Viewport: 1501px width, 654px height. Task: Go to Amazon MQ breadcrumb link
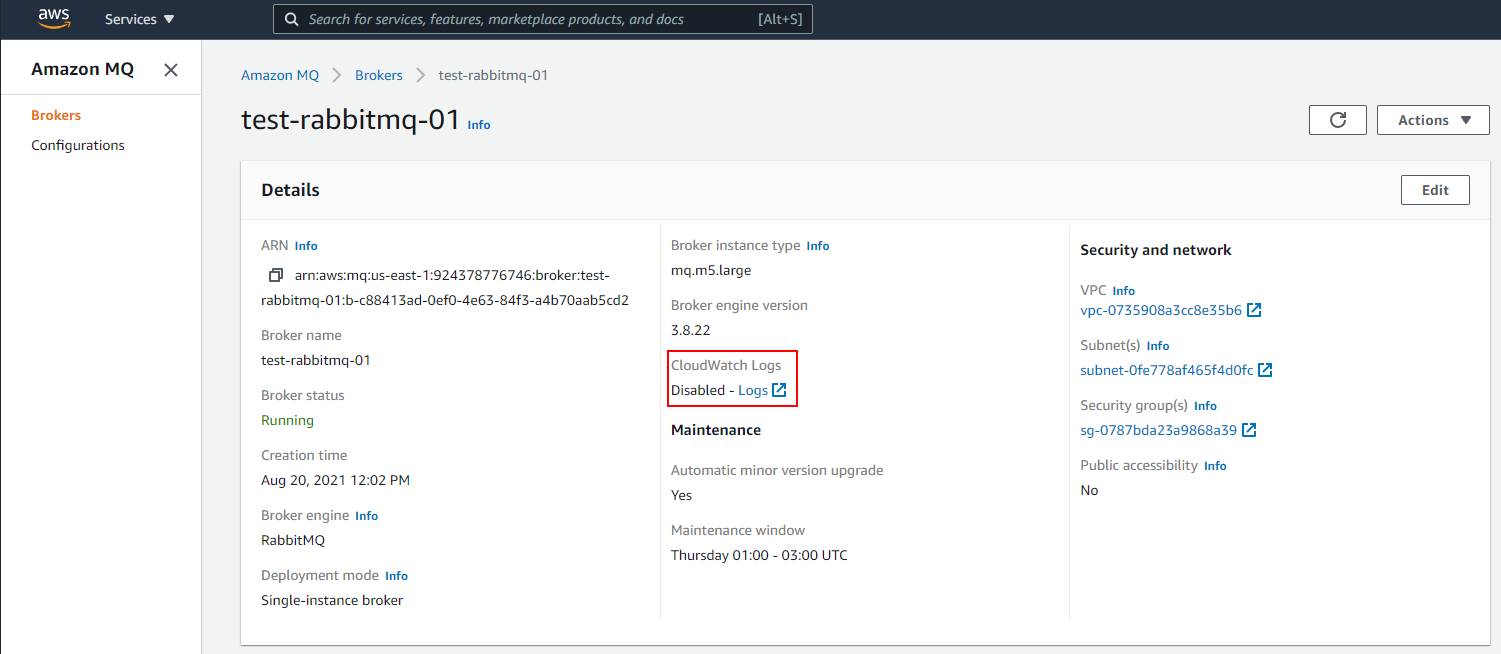pos(280,75)
